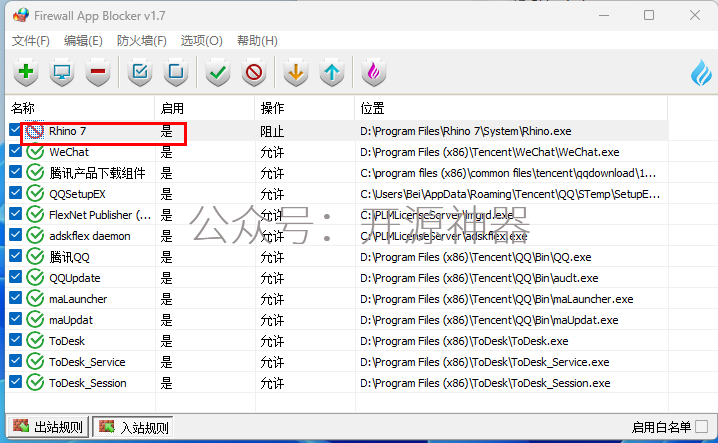Click the monitor Add Process toolbar icon
The width and height of the screenshot is (718, 443).
pos(62,72)
